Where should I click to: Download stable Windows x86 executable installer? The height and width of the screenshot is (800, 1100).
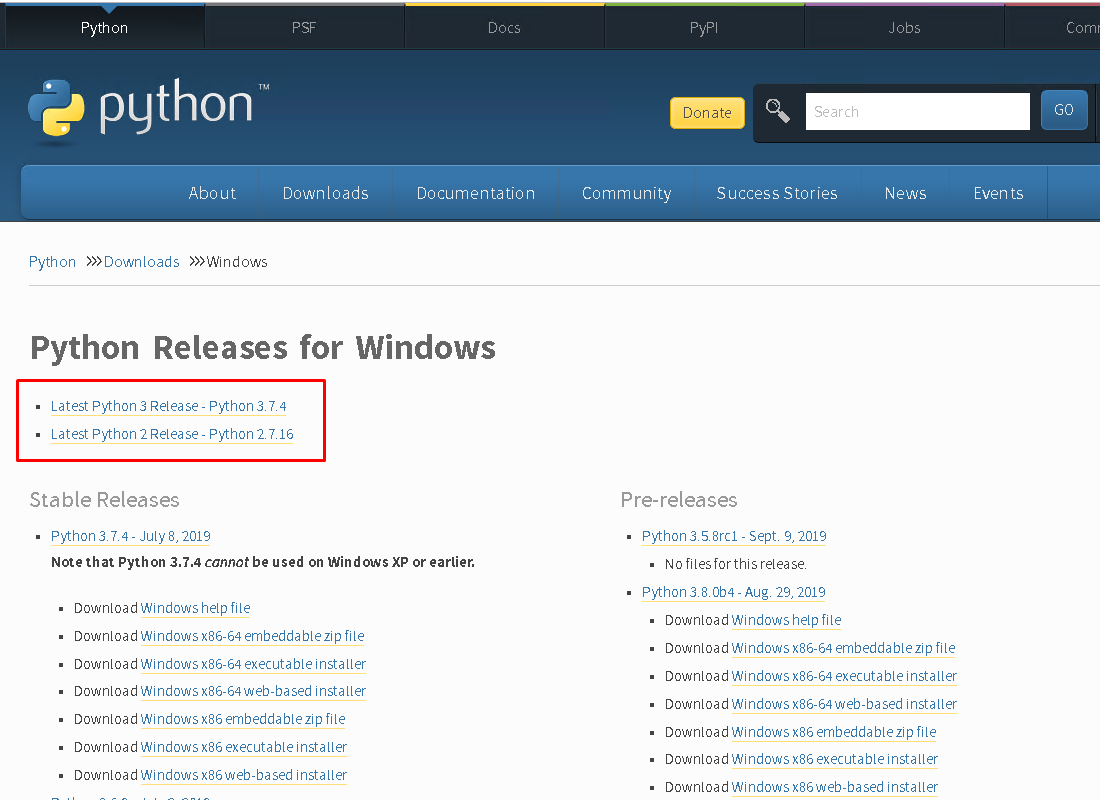(243, 747)
